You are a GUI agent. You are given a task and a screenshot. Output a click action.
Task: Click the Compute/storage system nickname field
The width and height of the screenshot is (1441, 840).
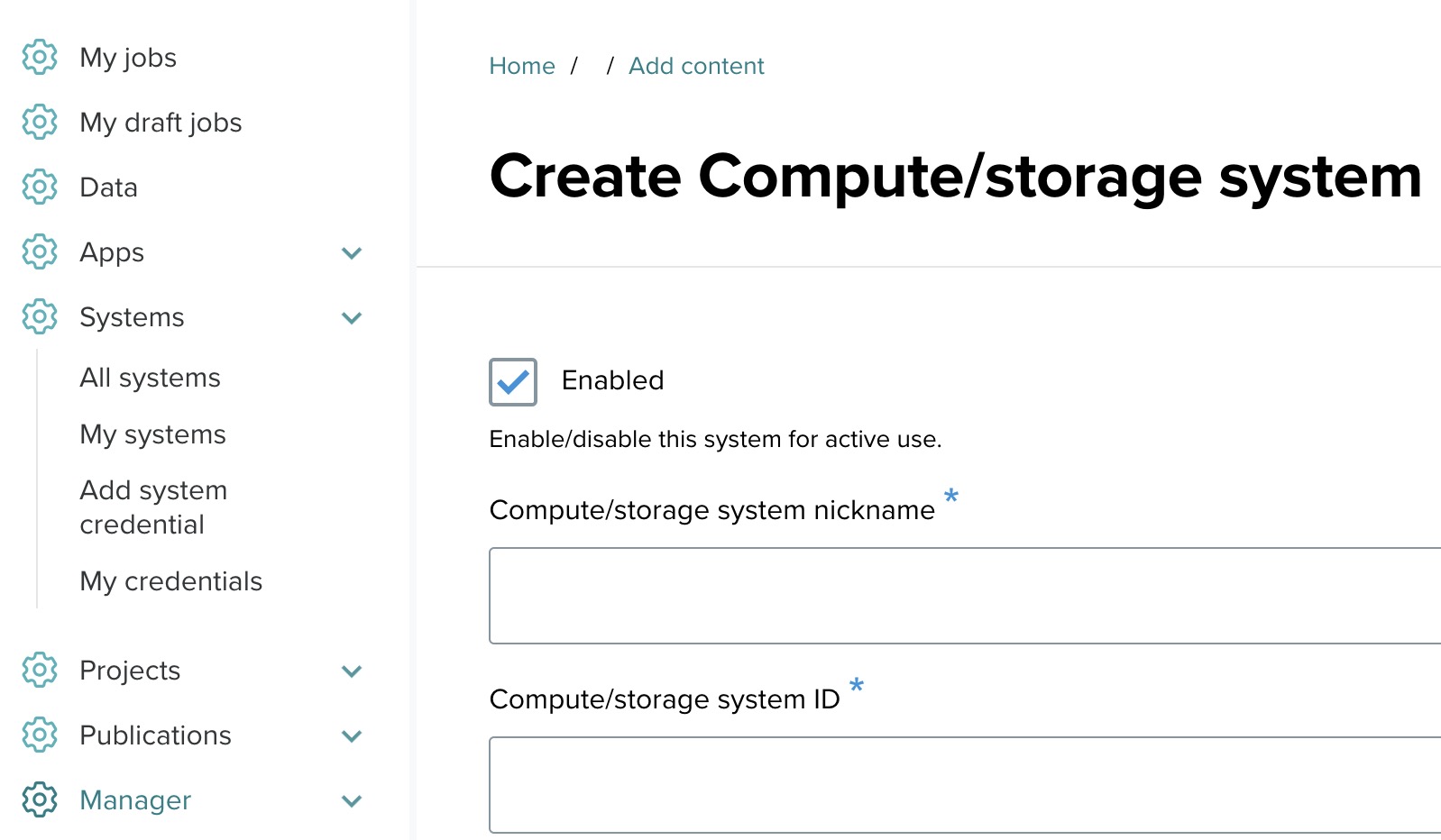(x=965, y=596)
